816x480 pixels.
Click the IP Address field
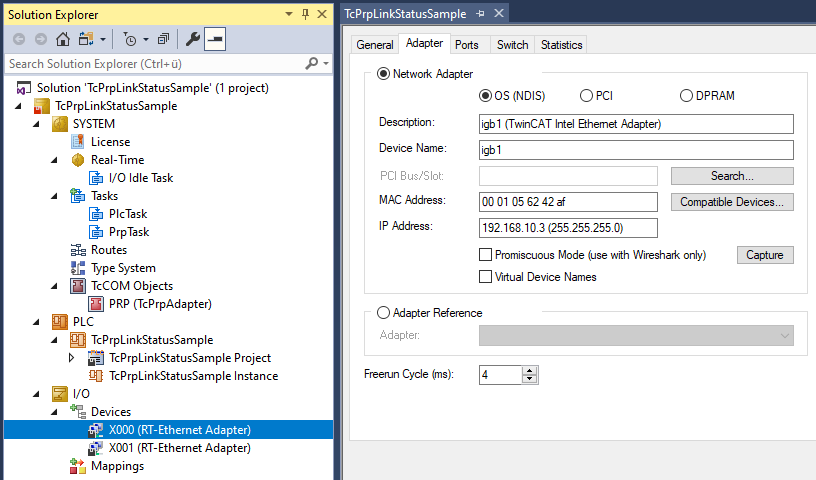click(x=568, y=228)
